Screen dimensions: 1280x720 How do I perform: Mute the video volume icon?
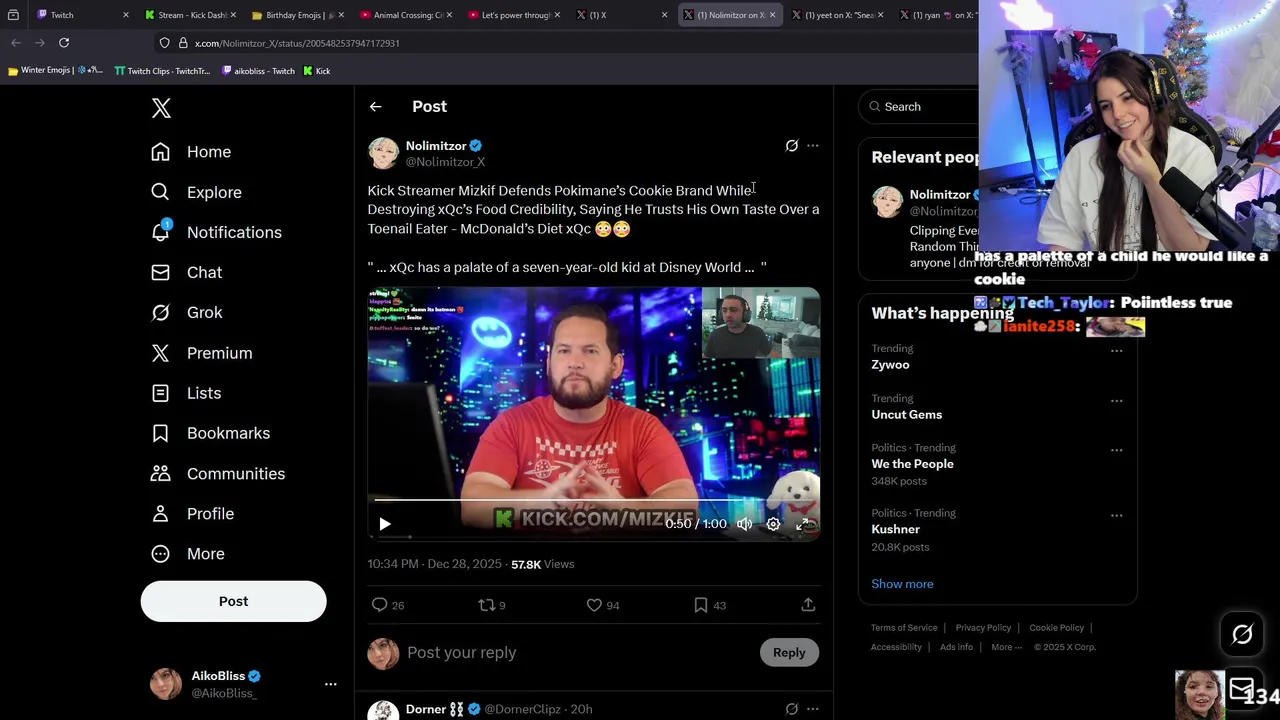coord(744,524)
